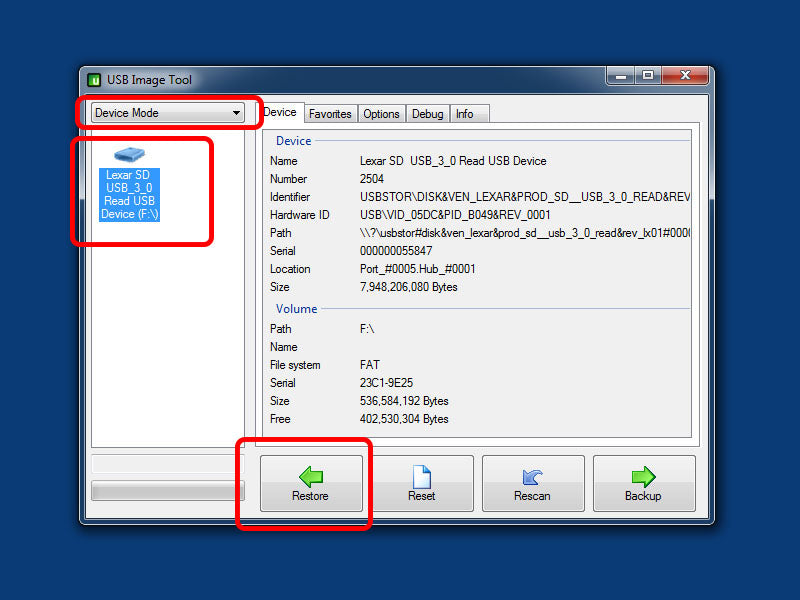Image resolution: width=800 pixels, height=600 pixels.
Task: Click the progress bar under the device list
Action: [x=168, y=491]
